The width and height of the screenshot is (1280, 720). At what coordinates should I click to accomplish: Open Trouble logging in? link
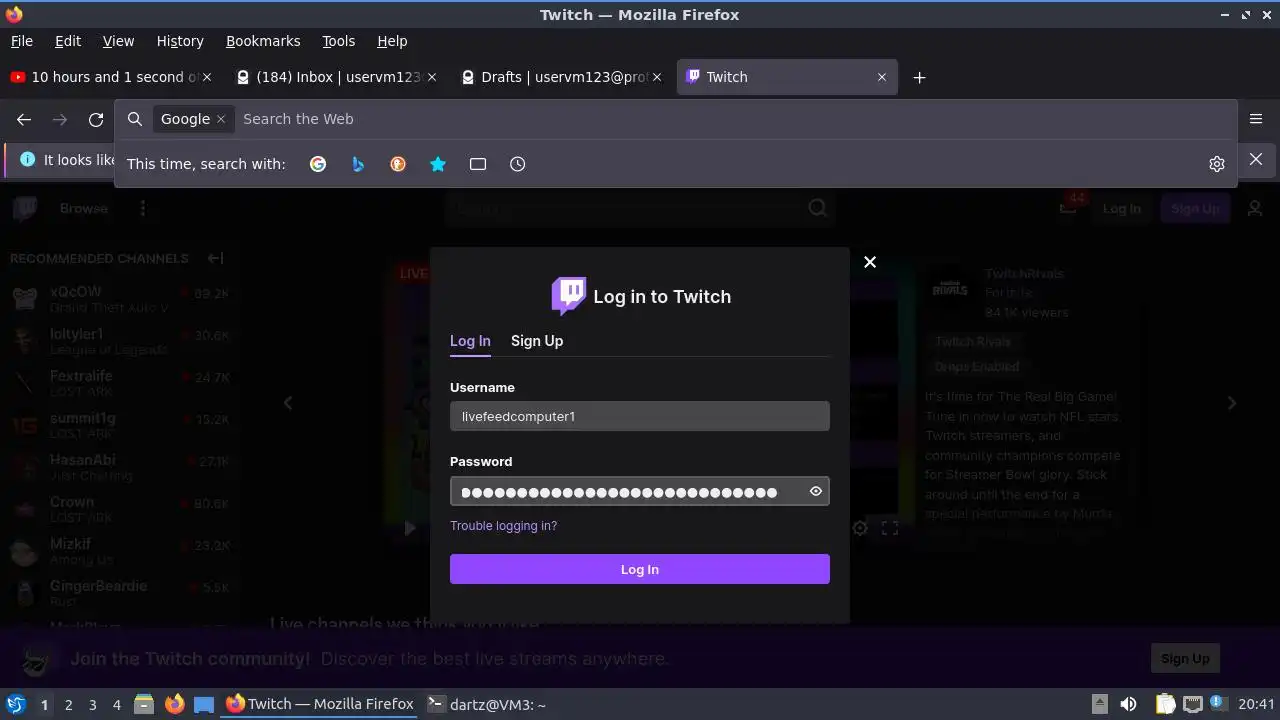pos(503,526)
